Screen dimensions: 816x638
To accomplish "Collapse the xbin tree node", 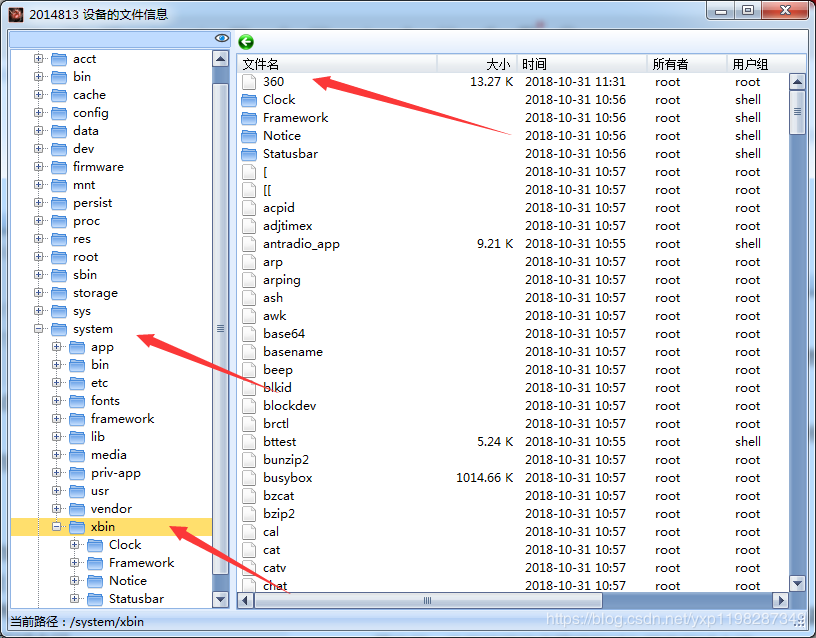I will [57, 527].
